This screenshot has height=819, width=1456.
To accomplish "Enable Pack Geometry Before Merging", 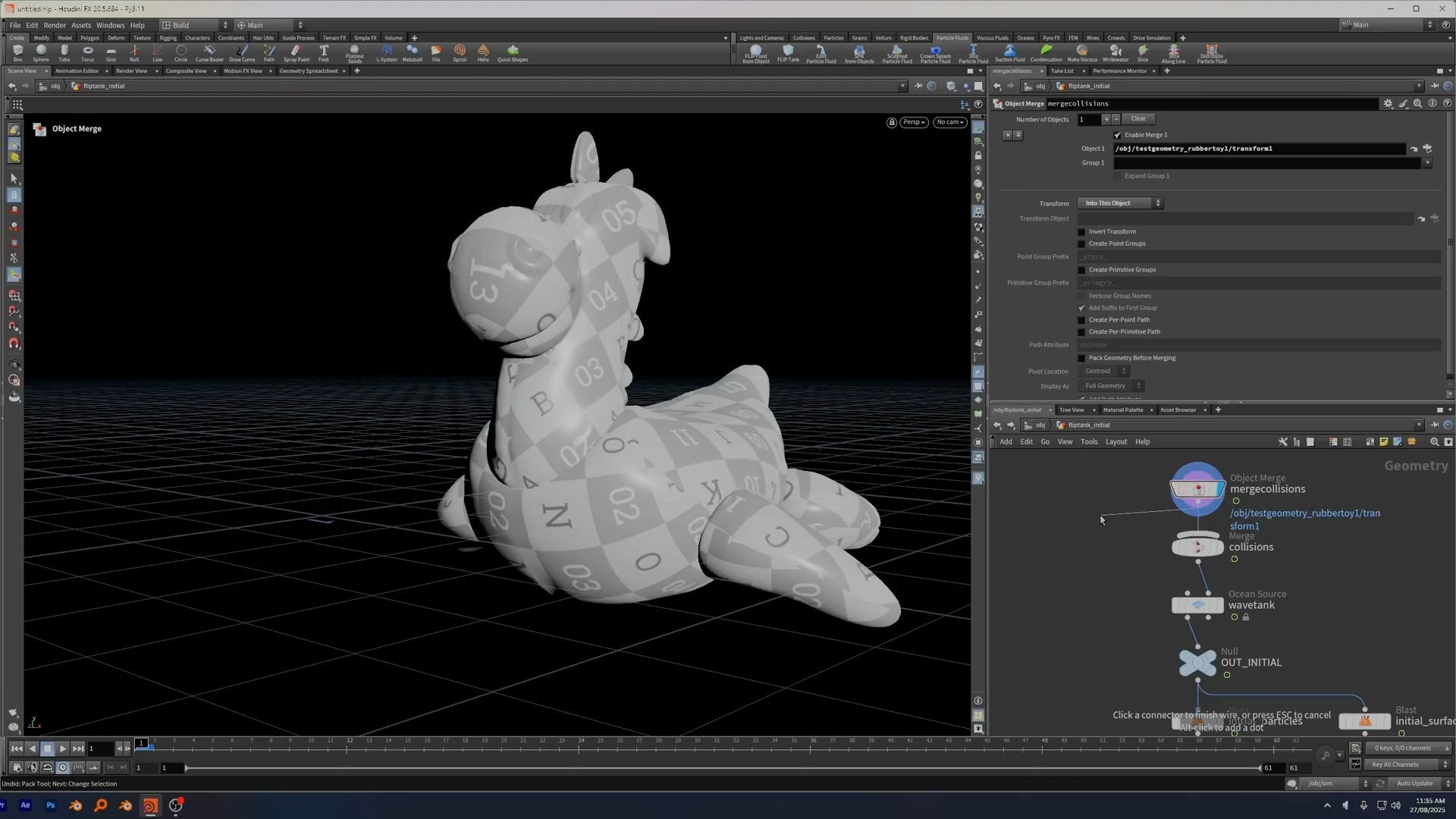I will [x=1082, y=358].
